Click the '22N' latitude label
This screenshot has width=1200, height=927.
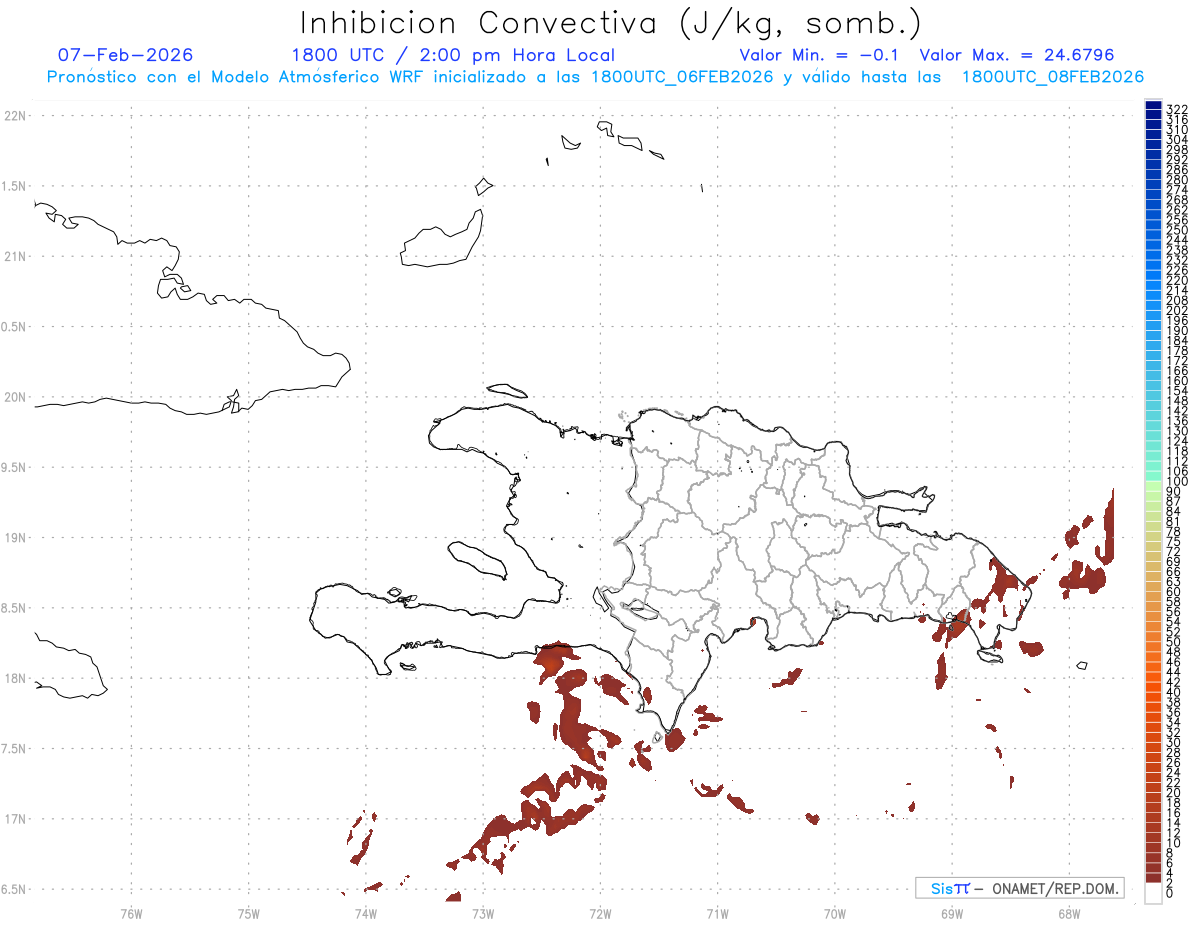click(x=15, y=115)
